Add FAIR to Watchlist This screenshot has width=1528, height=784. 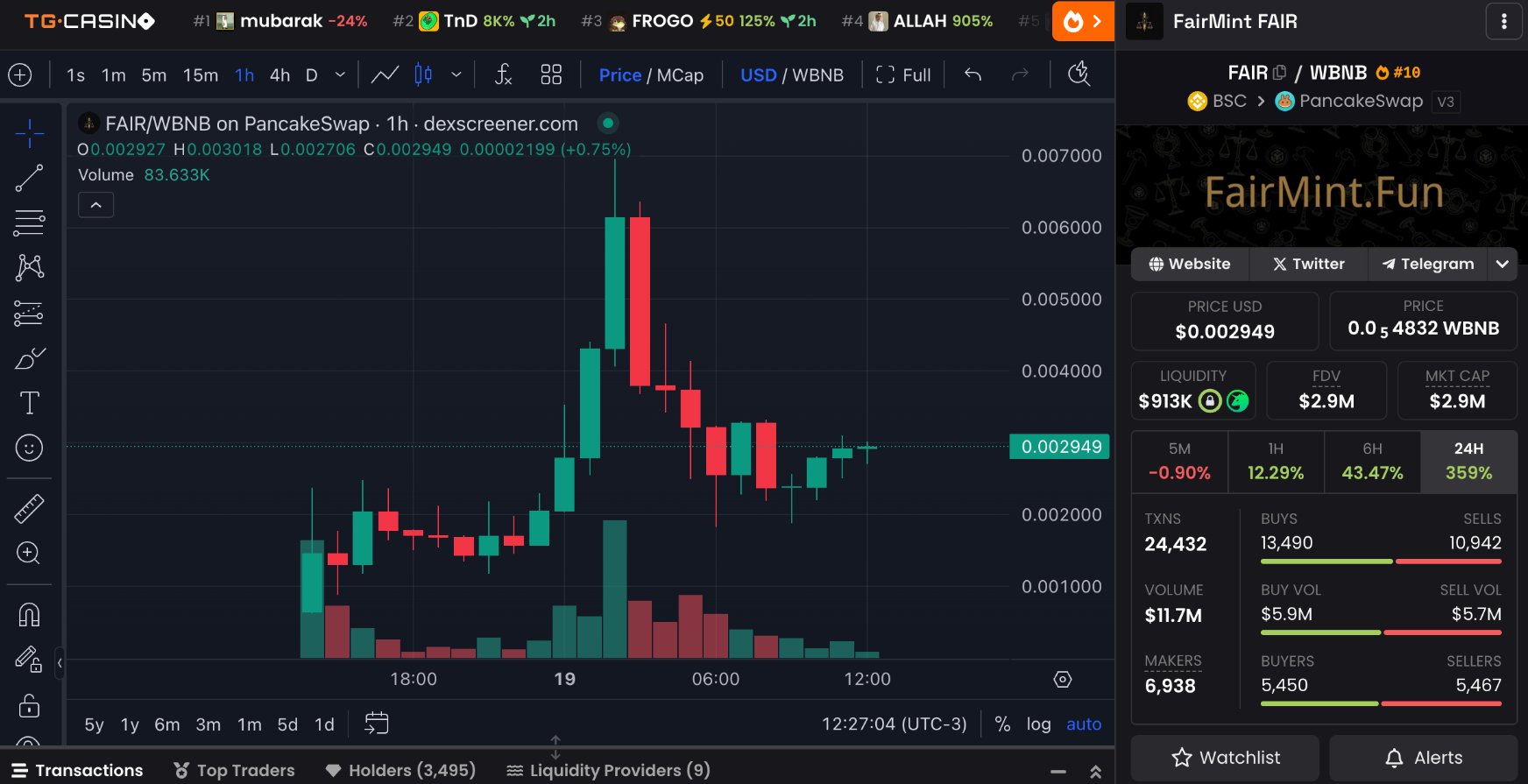pyautogui.click(x=1225, y=758)
